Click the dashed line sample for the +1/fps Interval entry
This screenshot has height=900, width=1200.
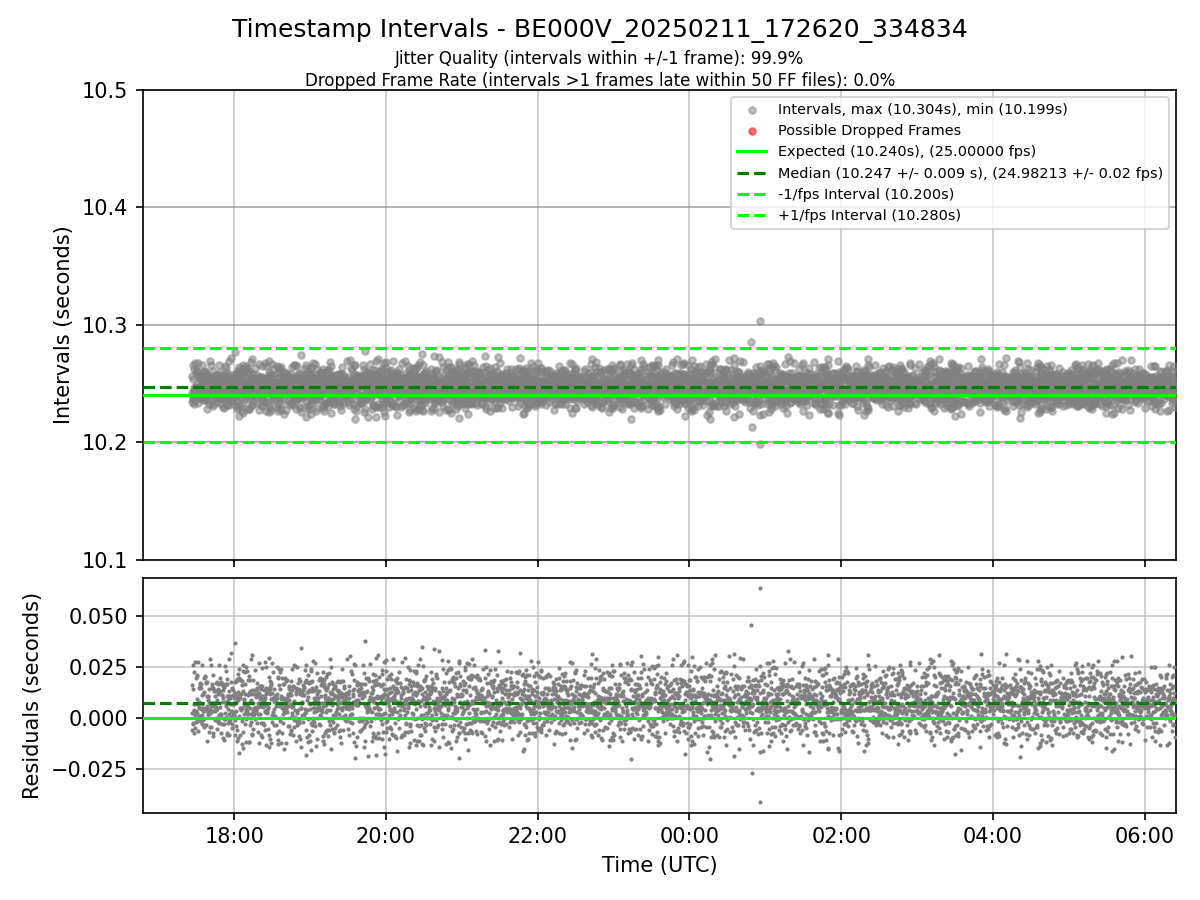pyautogui.click(x=752, y=214)
